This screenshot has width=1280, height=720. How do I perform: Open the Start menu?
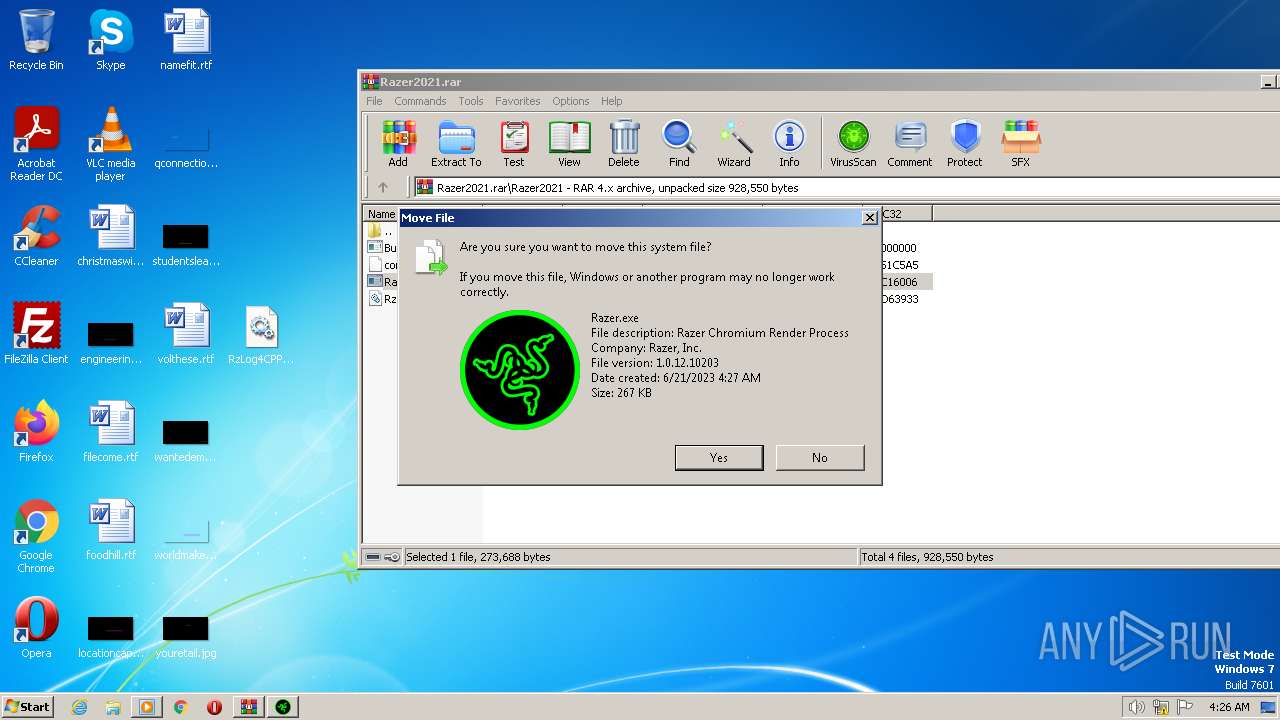28,706
